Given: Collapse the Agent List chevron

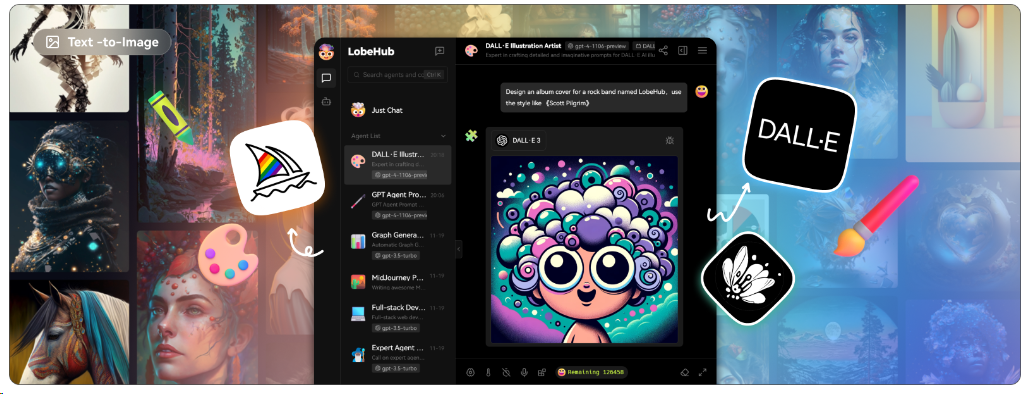Looking at the screenshot, I should pos(443,136).
